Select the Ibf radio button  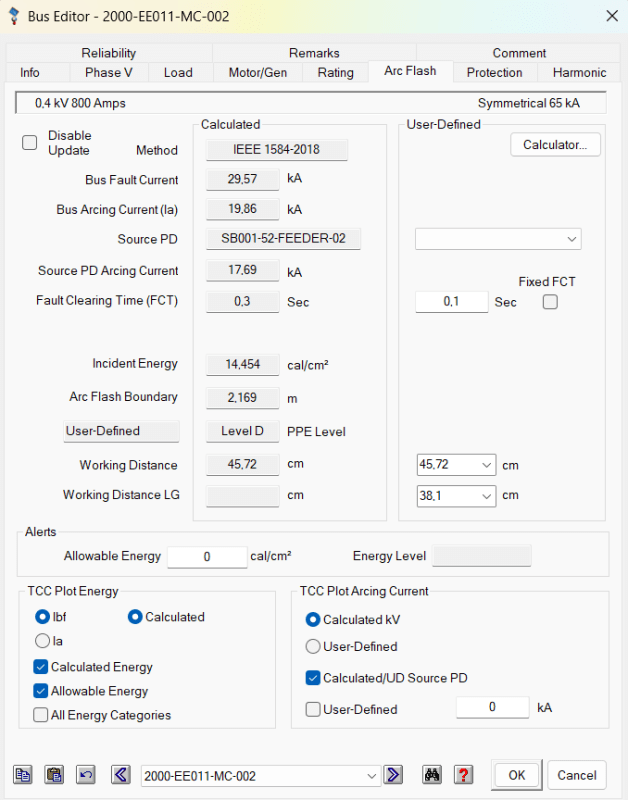tap(42, 617)
